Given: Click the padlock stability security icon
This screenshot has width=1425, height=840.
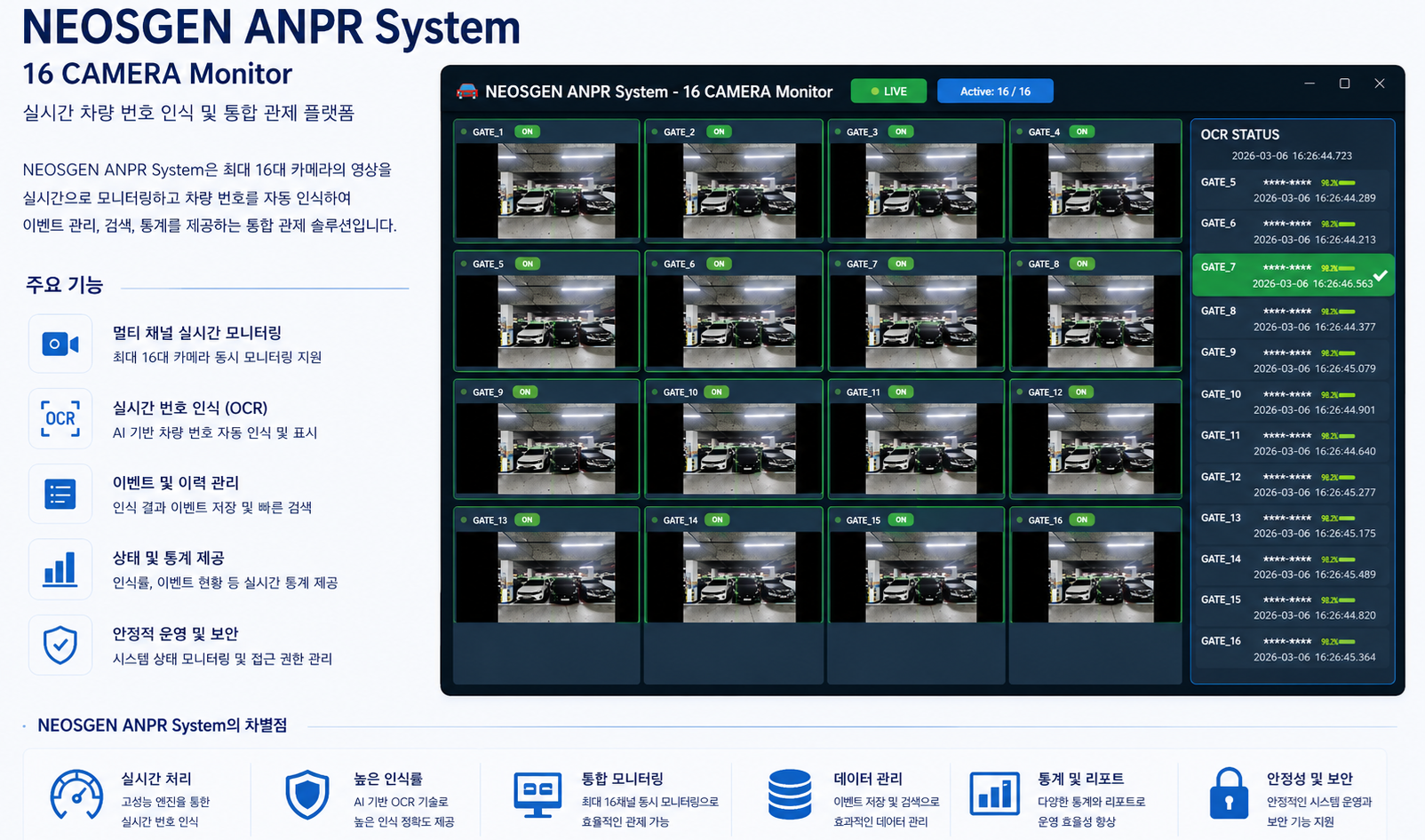Looking at the screenshot, I should (1229, 793).
